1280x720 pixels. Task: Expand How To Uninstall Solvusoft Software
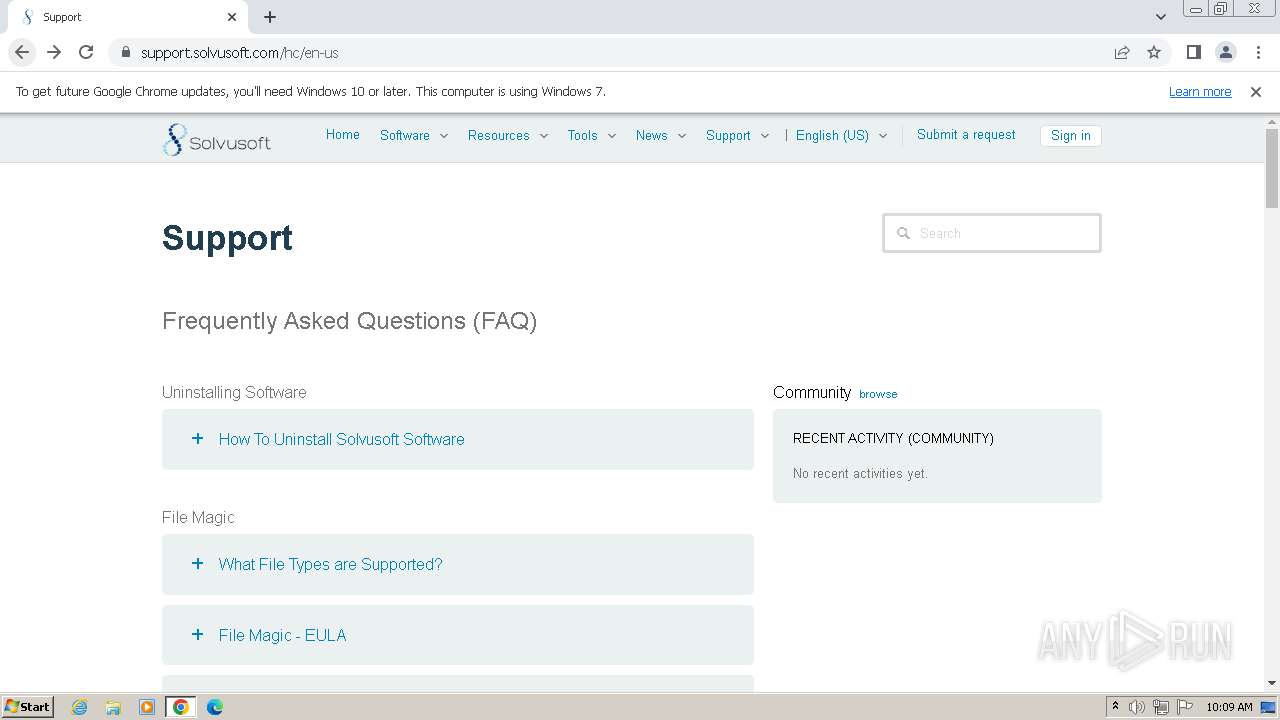coord(458,439)
